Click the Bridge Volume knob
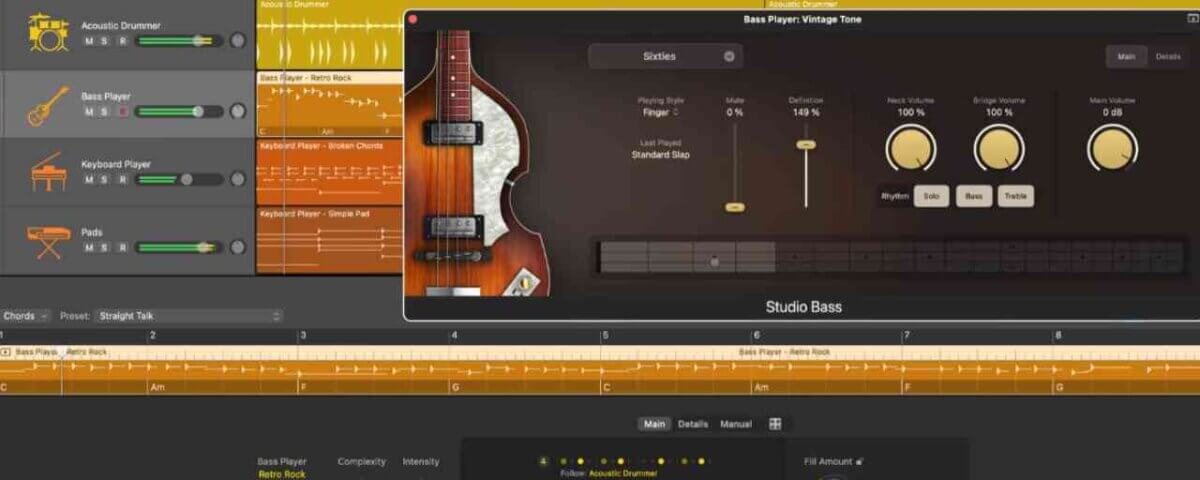Image resolution: width=1200 pixels, height=480 pixels. 999,148
